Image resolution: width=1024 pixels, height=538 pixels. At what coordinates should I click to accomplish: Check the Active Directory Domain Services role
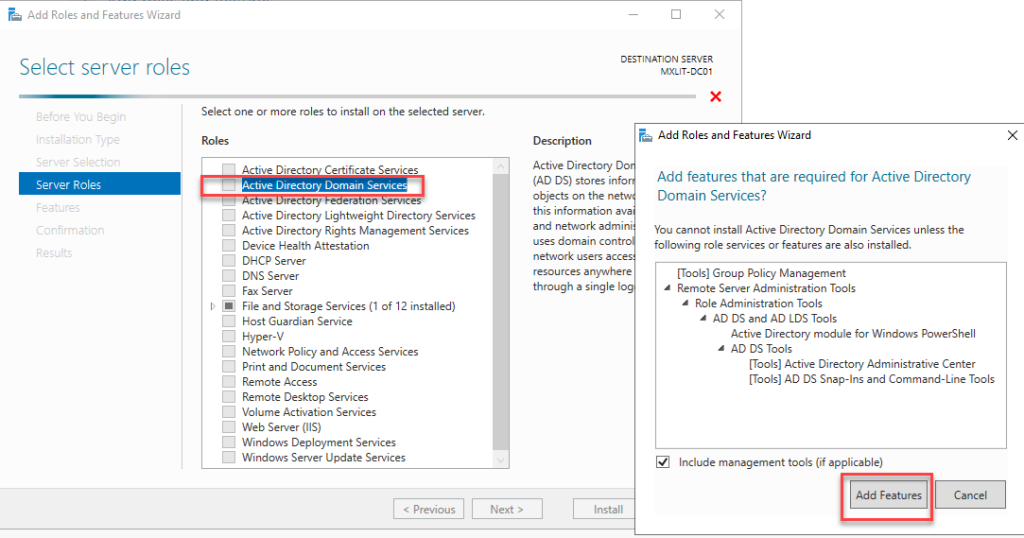coord(229,185)
